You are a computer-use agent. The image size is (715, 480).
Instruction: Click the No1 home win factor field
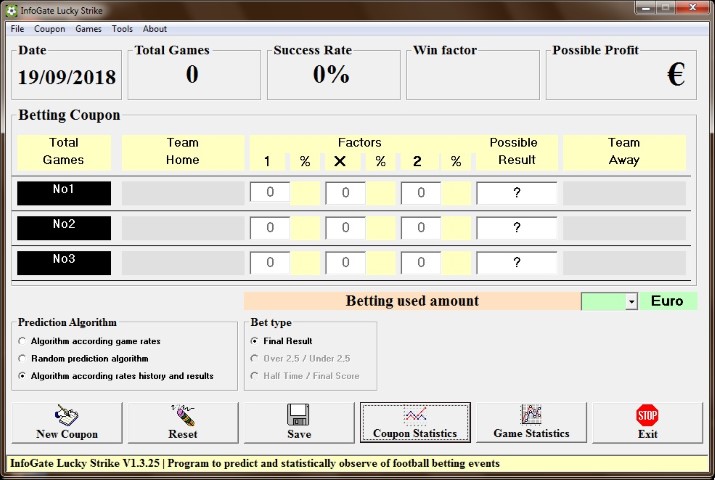[x=270, y=193]
